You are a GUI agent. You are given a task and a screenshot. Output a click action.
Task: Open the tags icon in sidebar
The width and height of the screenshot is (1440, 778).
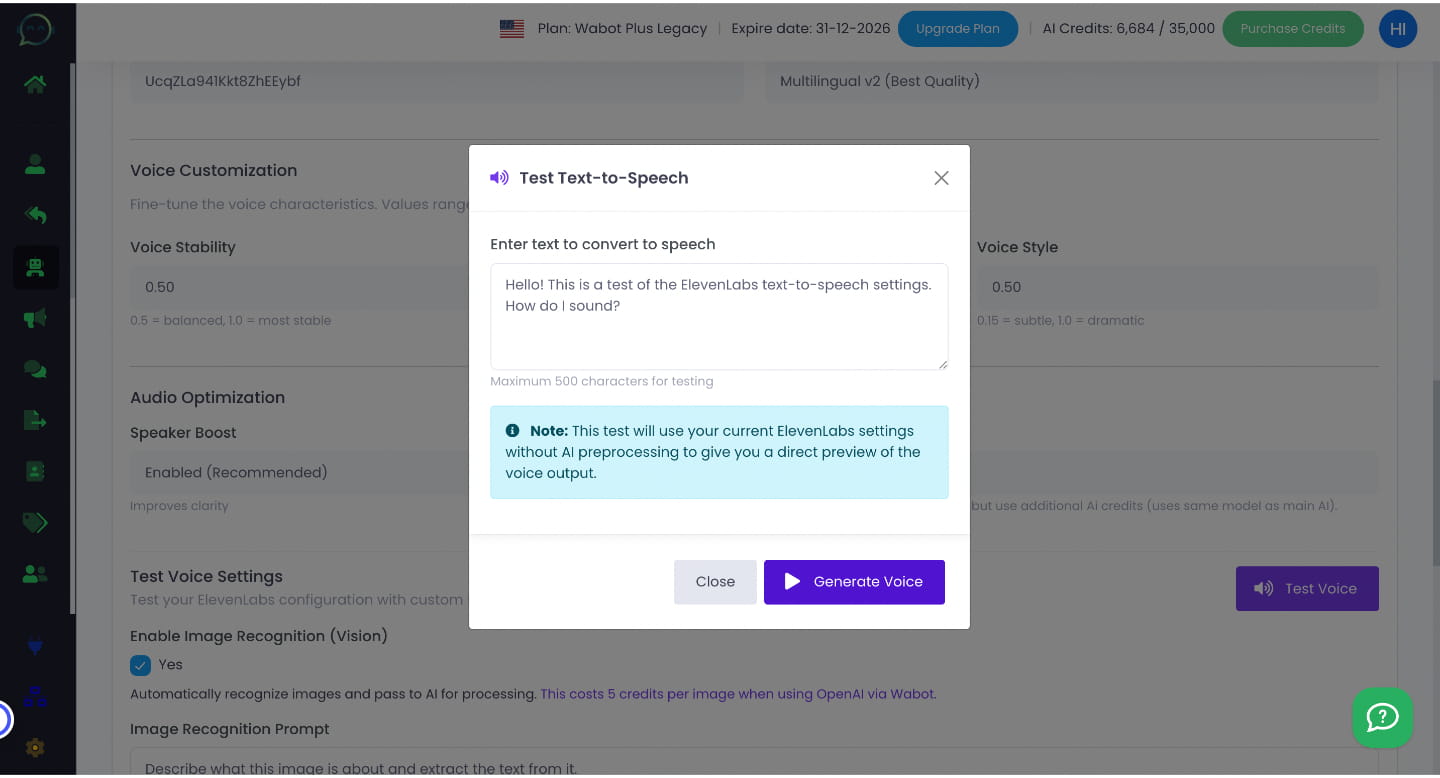coord(35,522)
